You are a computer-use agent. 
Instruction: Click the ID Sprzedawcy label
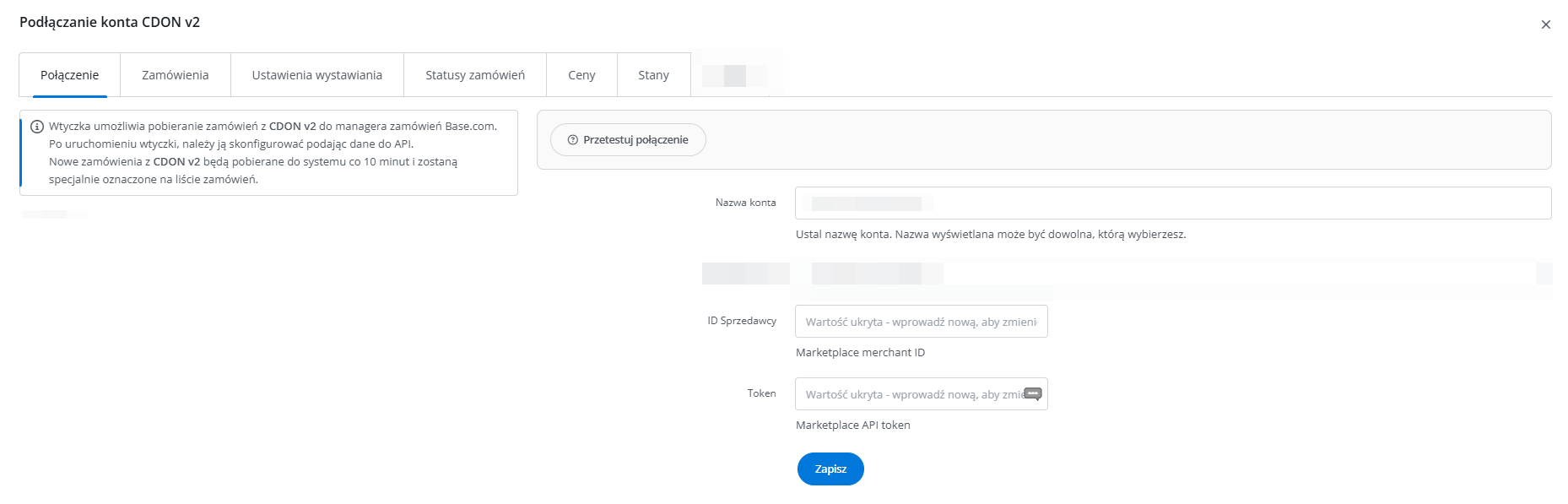coord(741,321)
